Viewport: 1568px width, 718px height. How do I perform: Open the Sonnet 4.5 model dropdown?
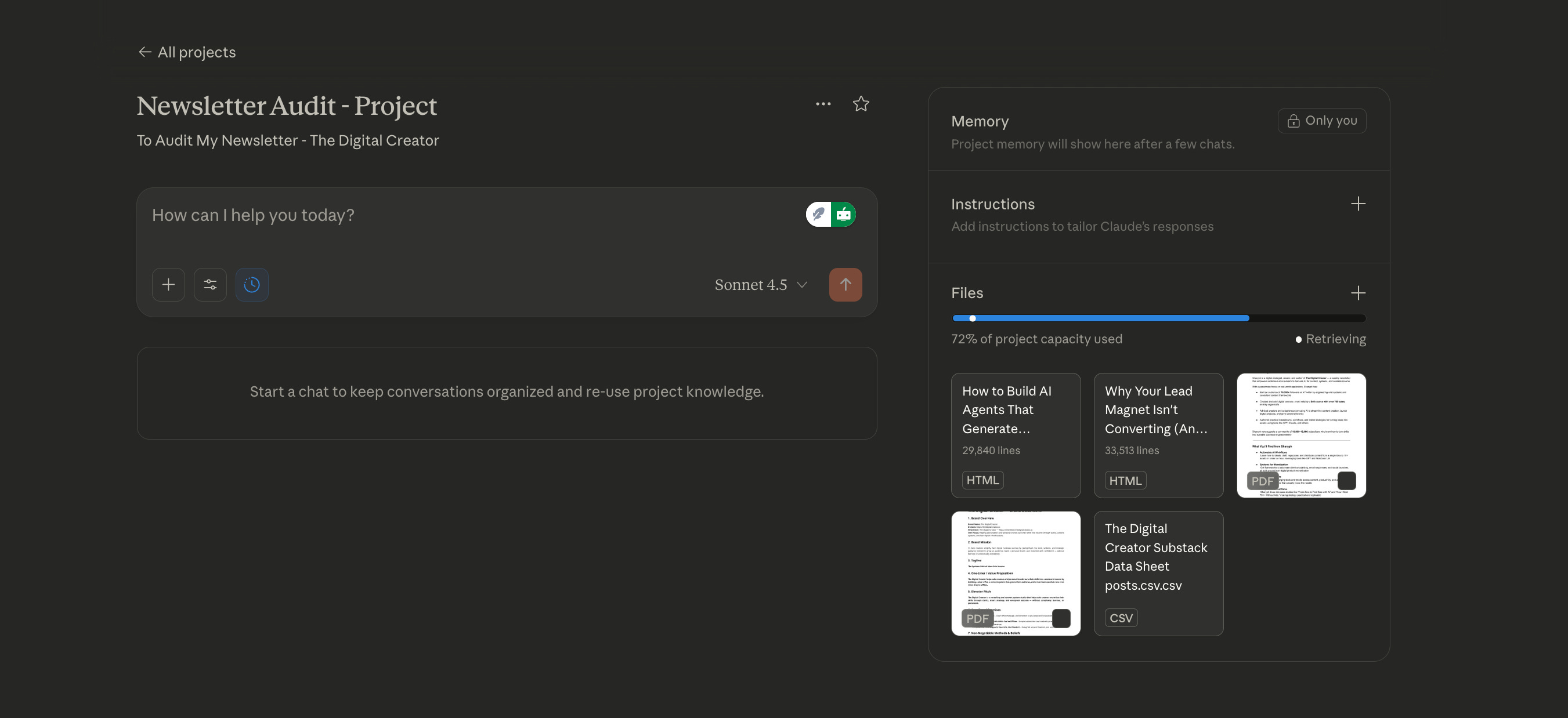click(x=761, y=285)
